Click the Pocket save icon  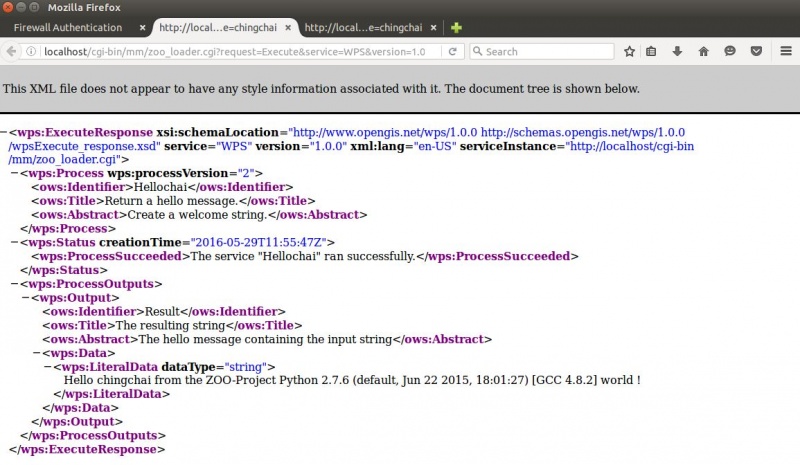[x=756, y=51]
